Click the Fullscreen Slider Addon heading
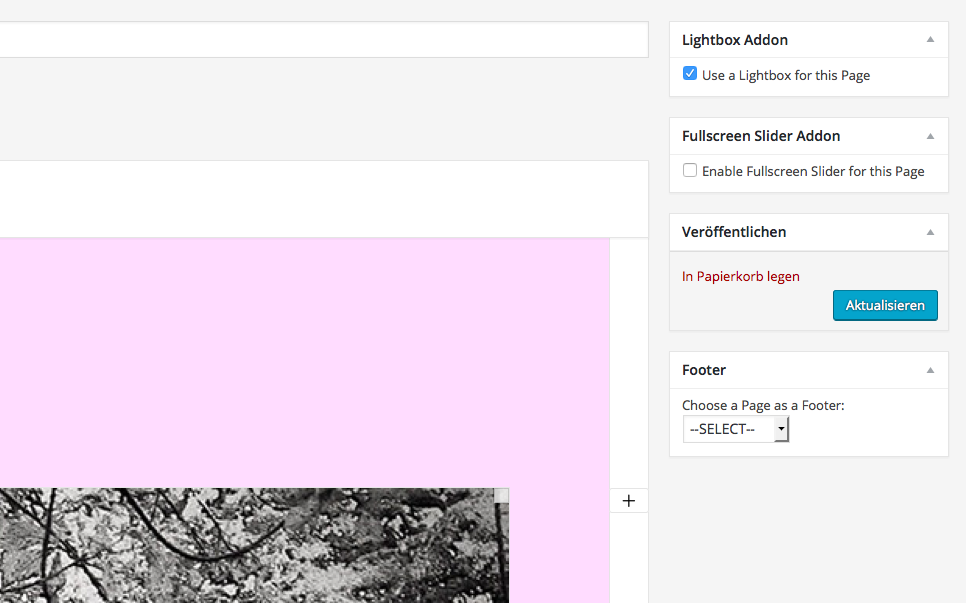 click(x=761, y=136)
